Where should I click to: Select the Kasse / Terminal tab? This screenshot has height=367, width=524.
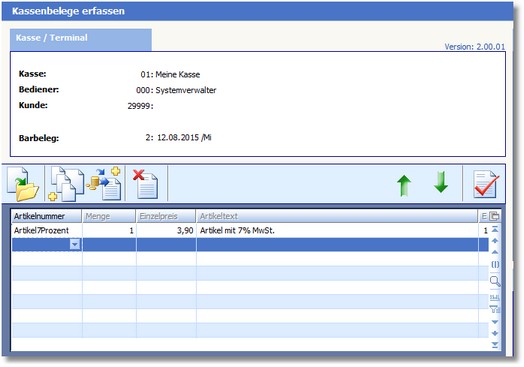click(x=81, y=39)
